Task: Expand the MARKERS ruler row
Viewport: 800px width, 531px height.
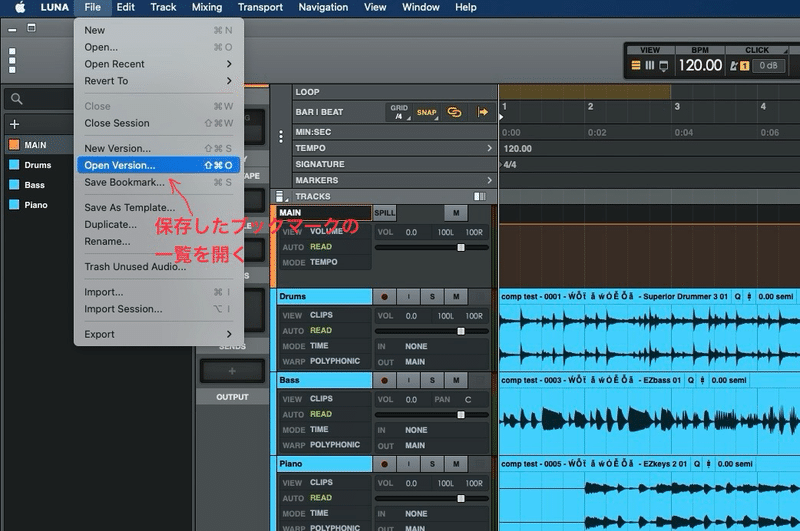Action: 489,180
